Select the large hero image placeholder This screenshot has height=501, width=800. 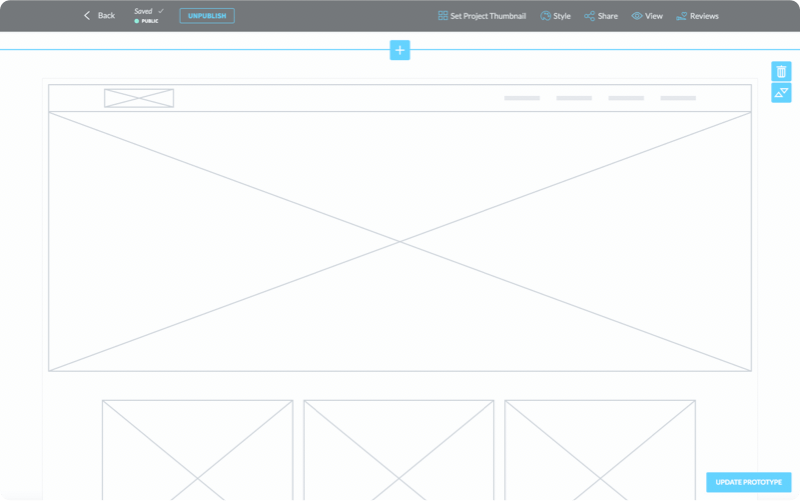point(400,241)
